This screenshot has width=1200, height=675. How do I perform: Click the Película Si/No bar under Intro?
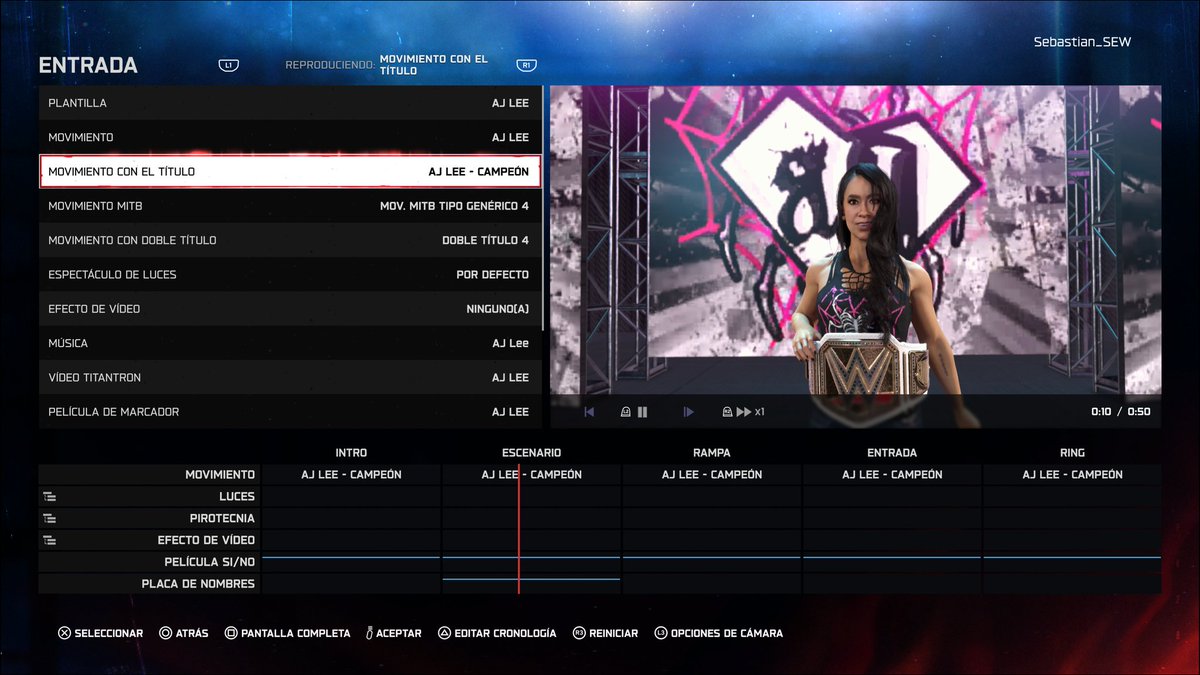351,557
